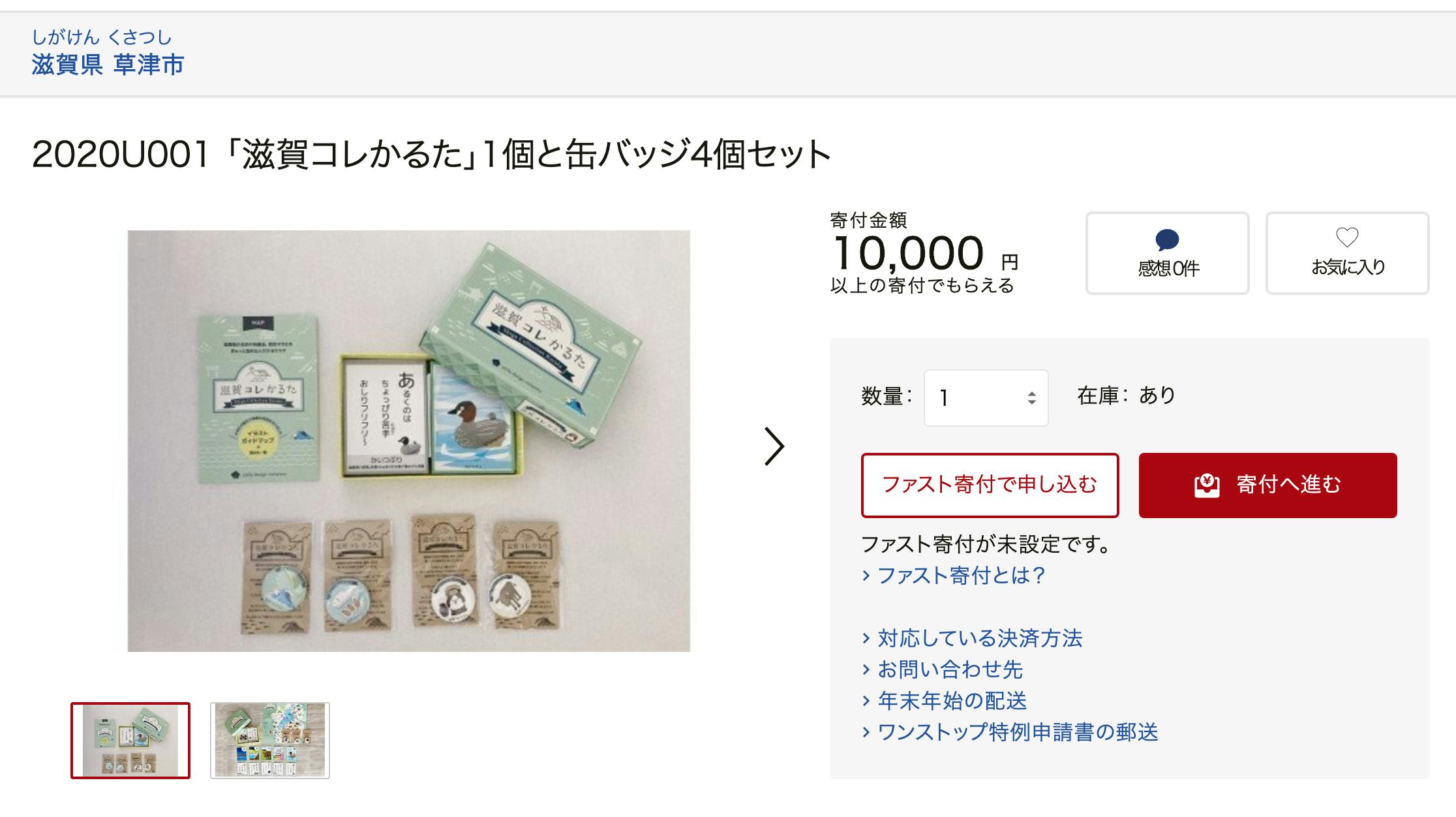This screenshot has height=817, width=1456.
Task: Click chevron beside お問い合わせ先
Action: tap(866, 670)
